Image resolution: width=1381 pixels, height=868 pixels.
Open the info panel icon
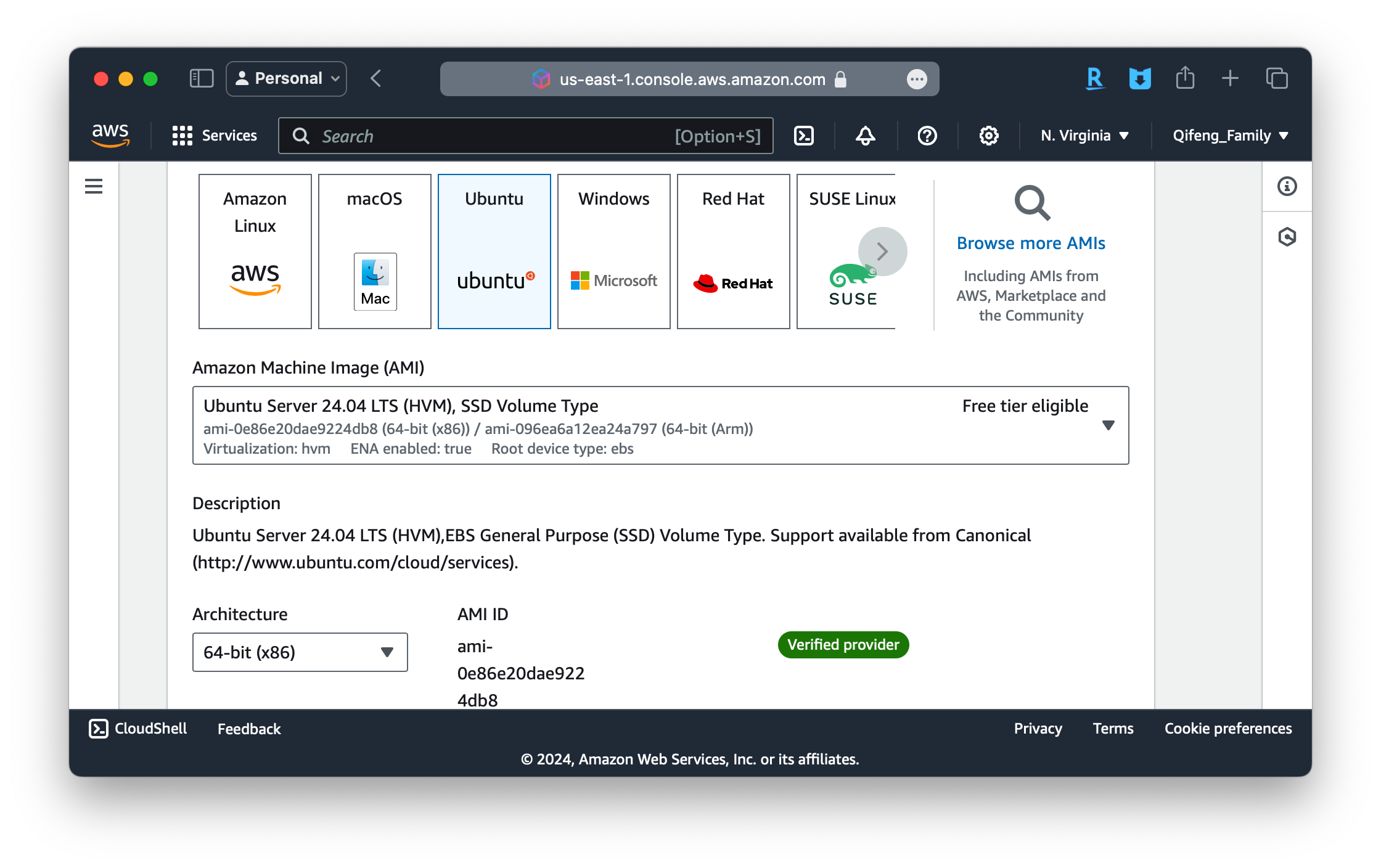[1287, 186]
